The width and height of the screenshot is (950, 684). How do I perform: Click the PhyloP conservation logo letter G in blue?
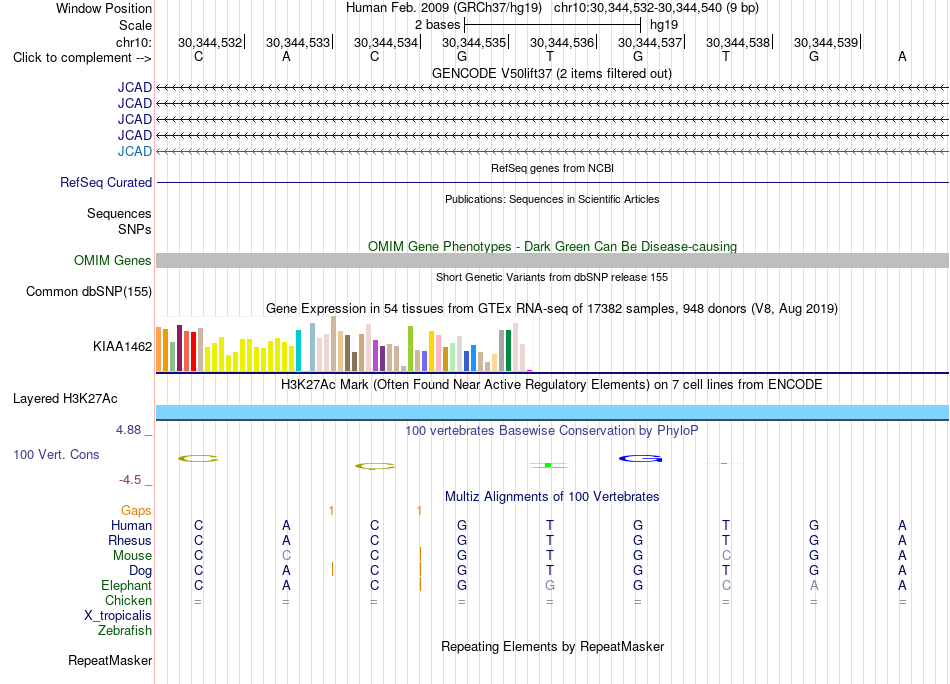pyautogui.click(x=640, y=459)
